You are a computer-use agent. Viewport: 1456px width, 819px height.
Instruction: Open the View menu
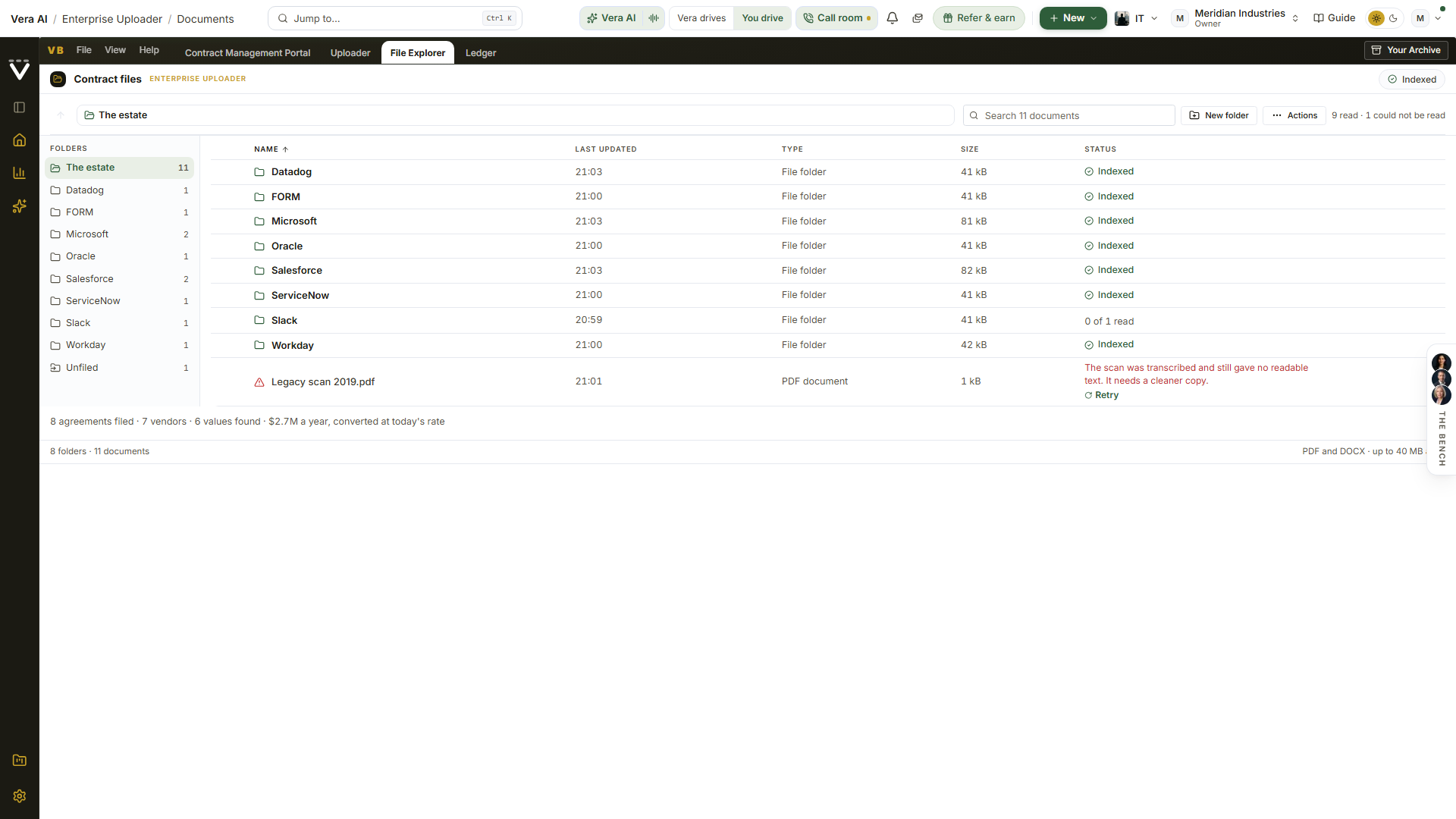pos(115,50)
